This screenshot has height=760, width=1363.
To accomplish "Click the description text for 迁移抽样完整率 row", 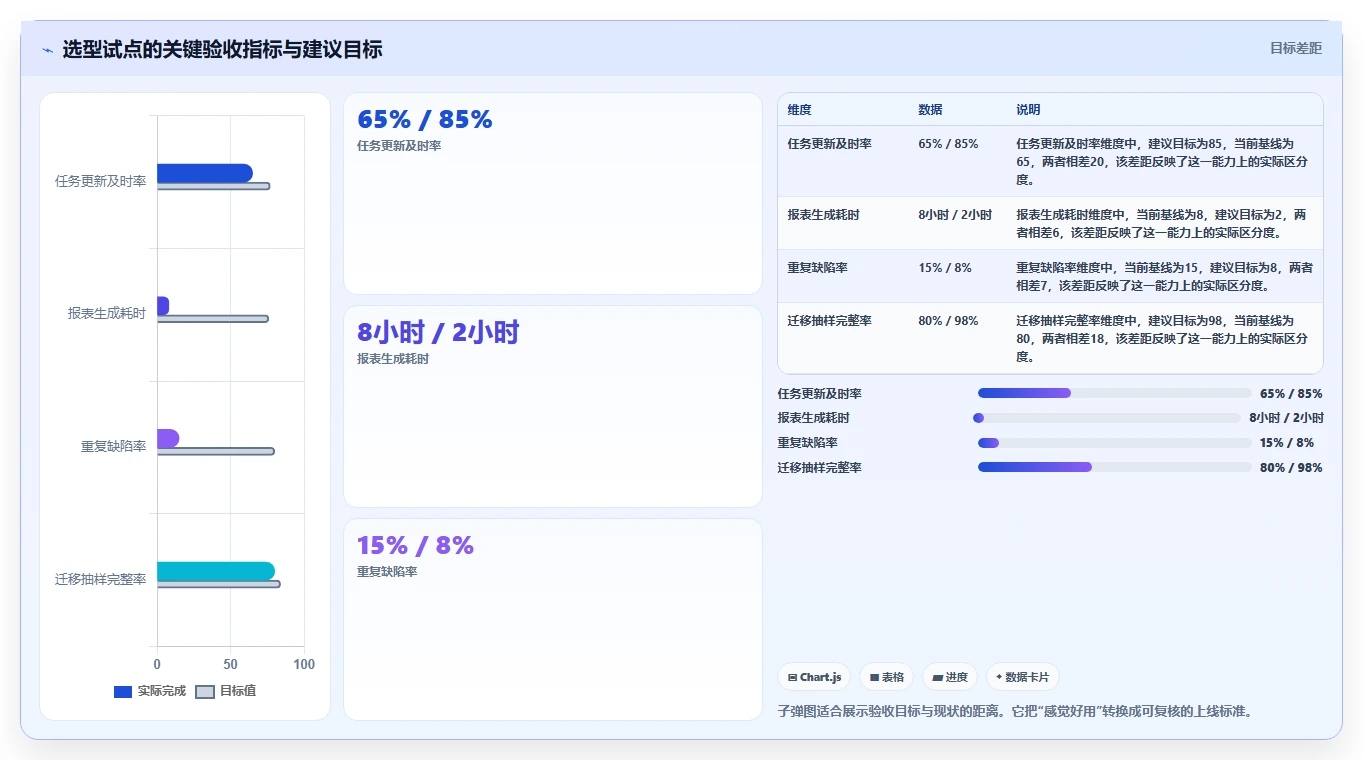I will pos(1163,338).
